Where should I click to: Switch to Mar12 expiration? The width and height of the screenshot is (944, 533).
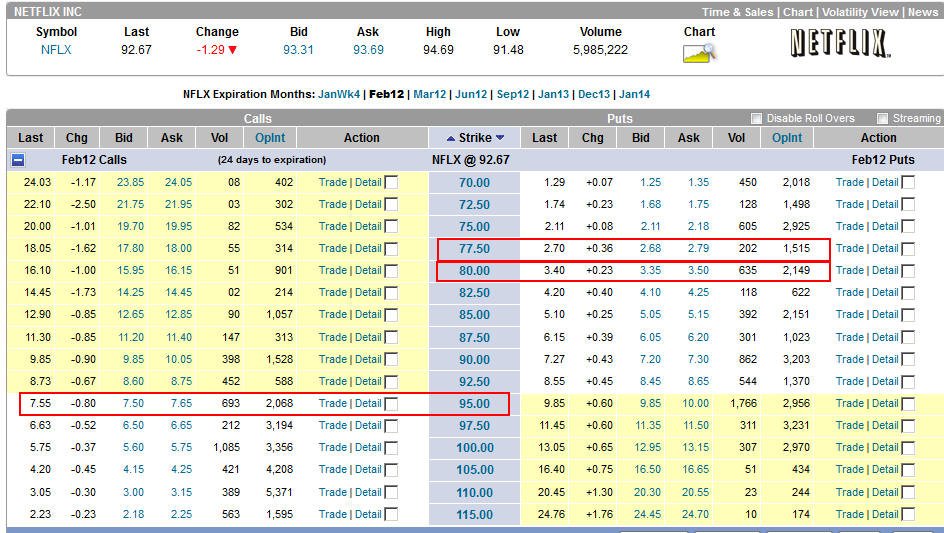[430, 94]
